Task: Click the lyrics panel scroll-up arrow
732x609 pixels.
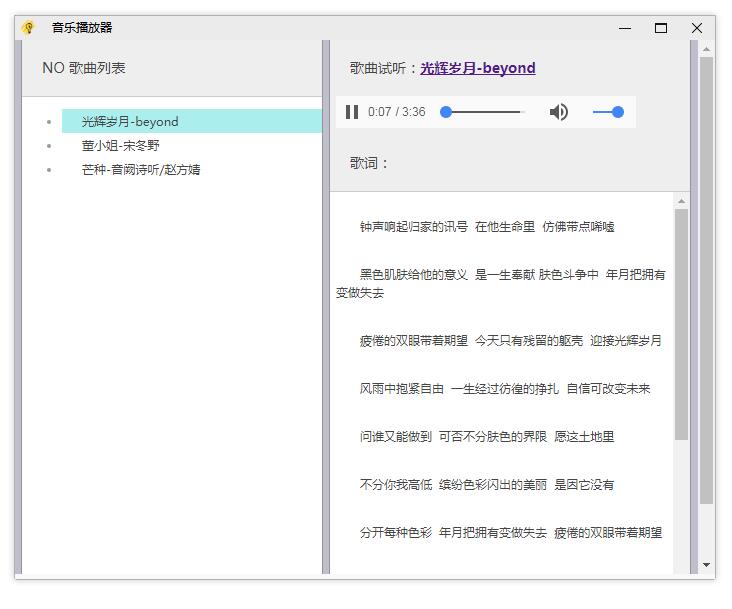Action: pyautogui.click(x=681, y=201)
